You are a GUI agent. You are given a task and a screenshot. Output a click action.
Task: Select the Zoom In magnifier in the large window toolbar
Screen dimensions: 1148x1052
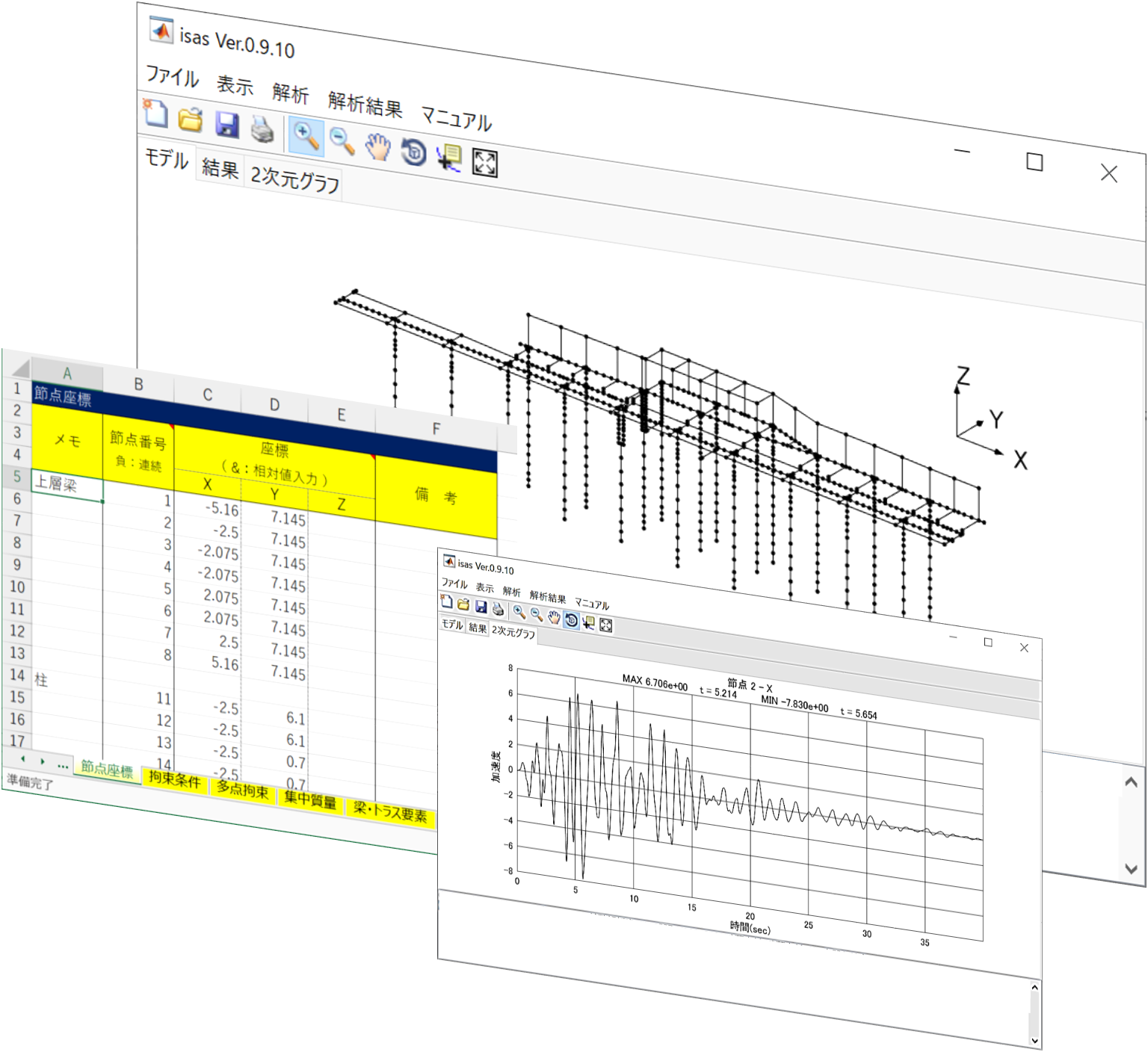[306, 136]
